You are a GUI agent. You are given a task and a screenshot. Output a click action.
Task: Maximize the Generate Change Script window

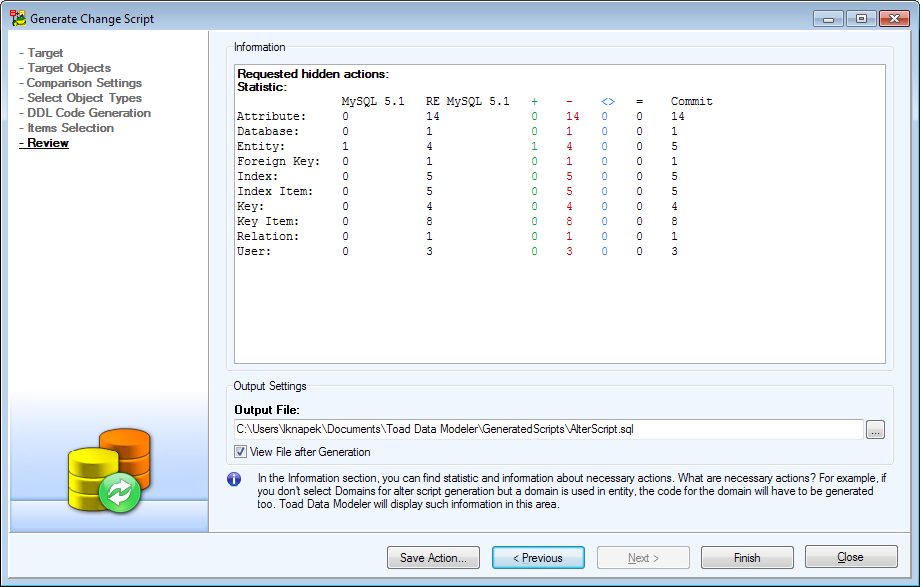point(861,19)
